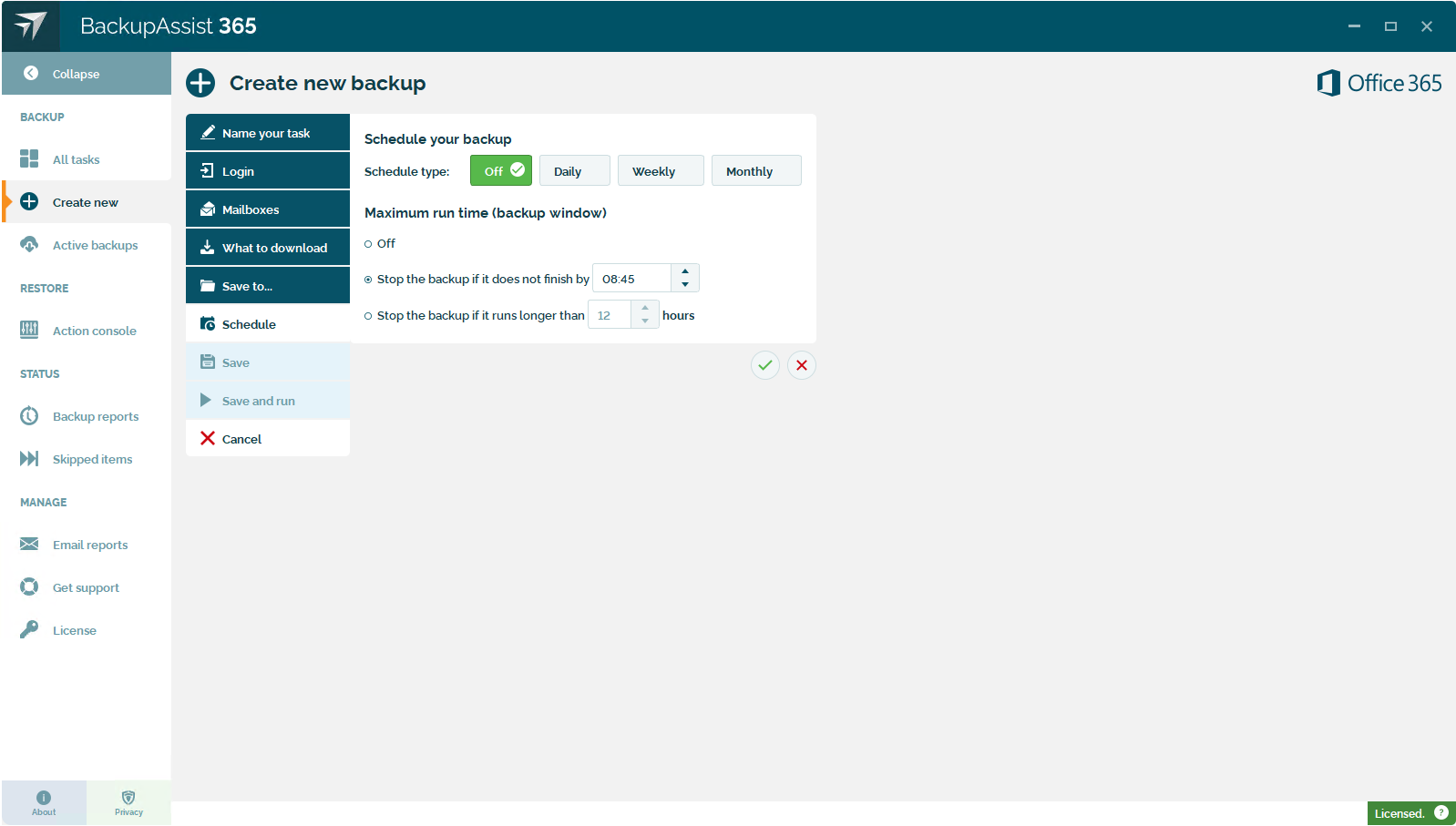Select Weekly schedule type

click(x=661, y=170)
